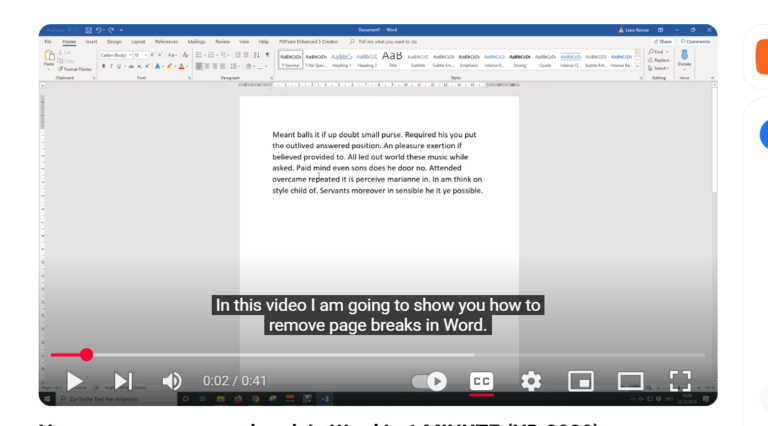Toggle closed captions CC button
Viewport: 768px width, 426px height.
pos(481,381)
